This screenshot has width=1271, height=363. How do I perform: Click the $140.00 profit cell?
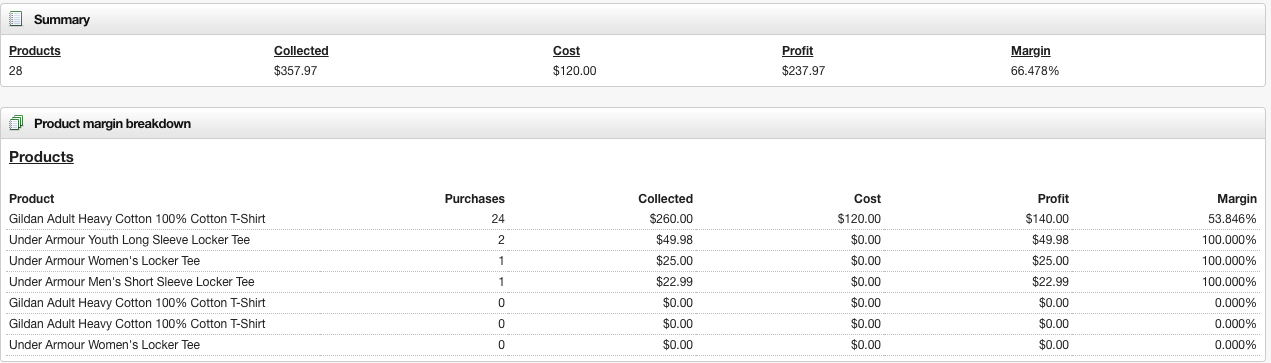point(1047,218)
